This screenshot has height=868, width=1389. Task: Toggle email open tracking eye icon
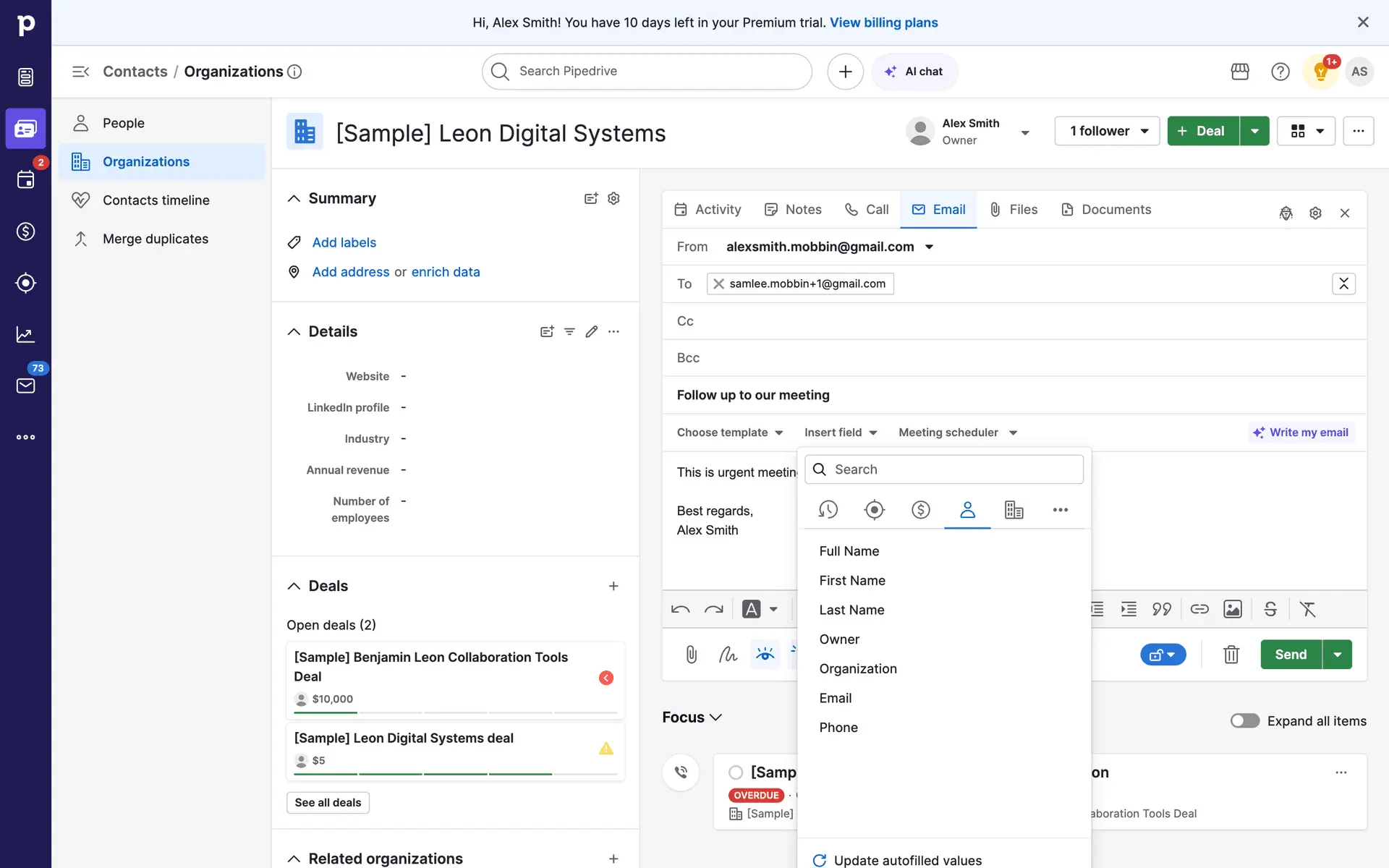click(765, 655)
